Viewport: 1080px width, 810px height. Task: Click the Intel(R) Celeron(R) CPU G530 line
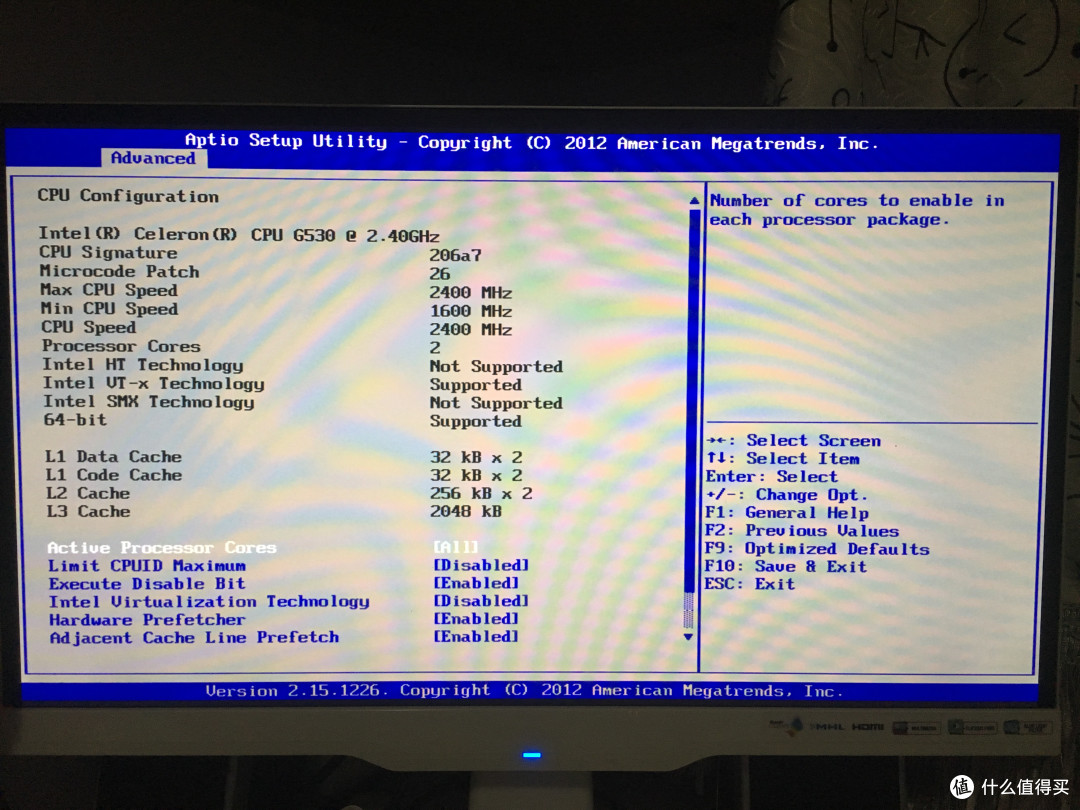[238, 235]
